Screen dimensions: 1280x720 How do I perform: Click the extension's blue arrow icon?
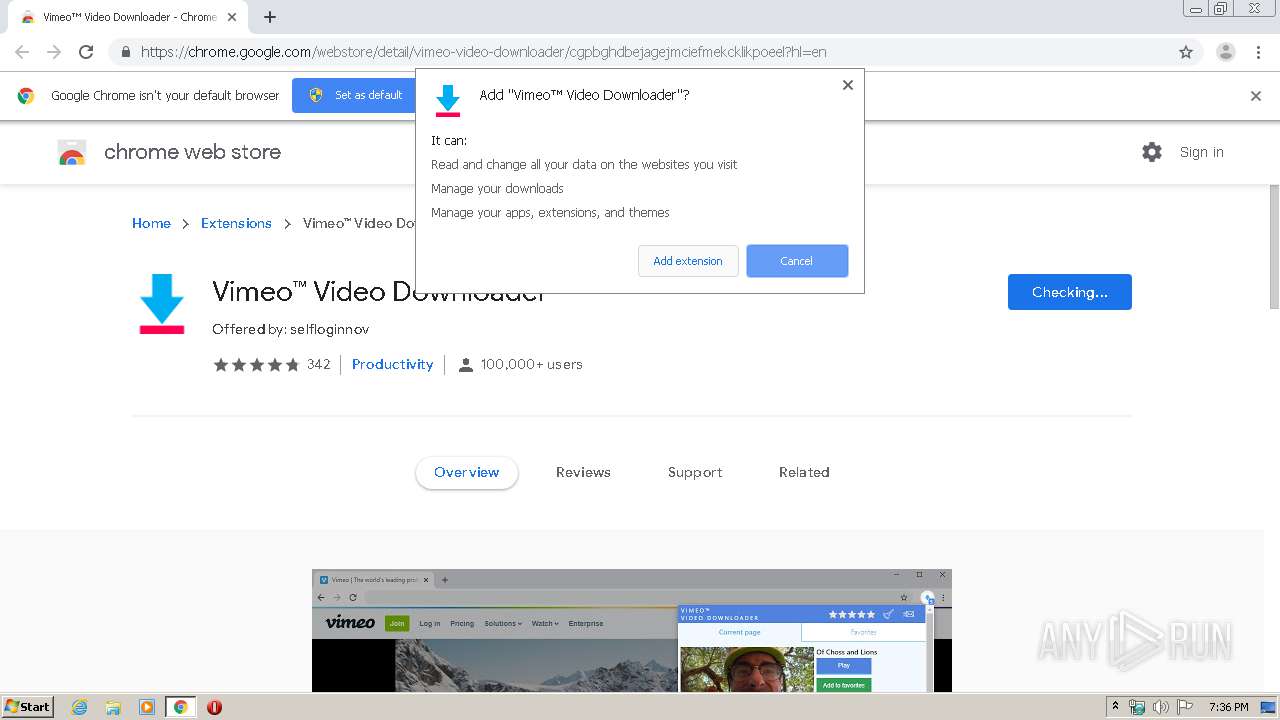coord(162,304)
